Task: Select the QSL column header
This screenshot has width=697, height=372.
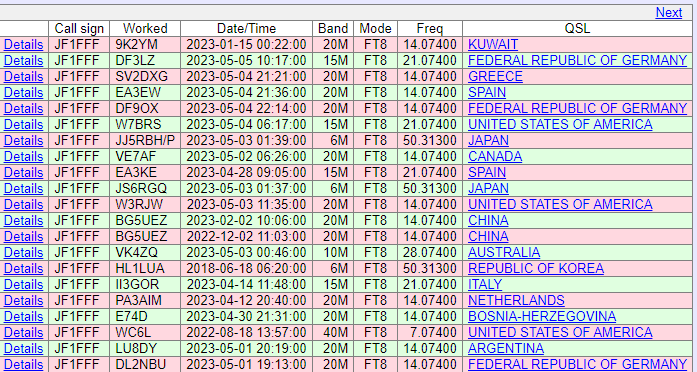Action: coord(577,28)
